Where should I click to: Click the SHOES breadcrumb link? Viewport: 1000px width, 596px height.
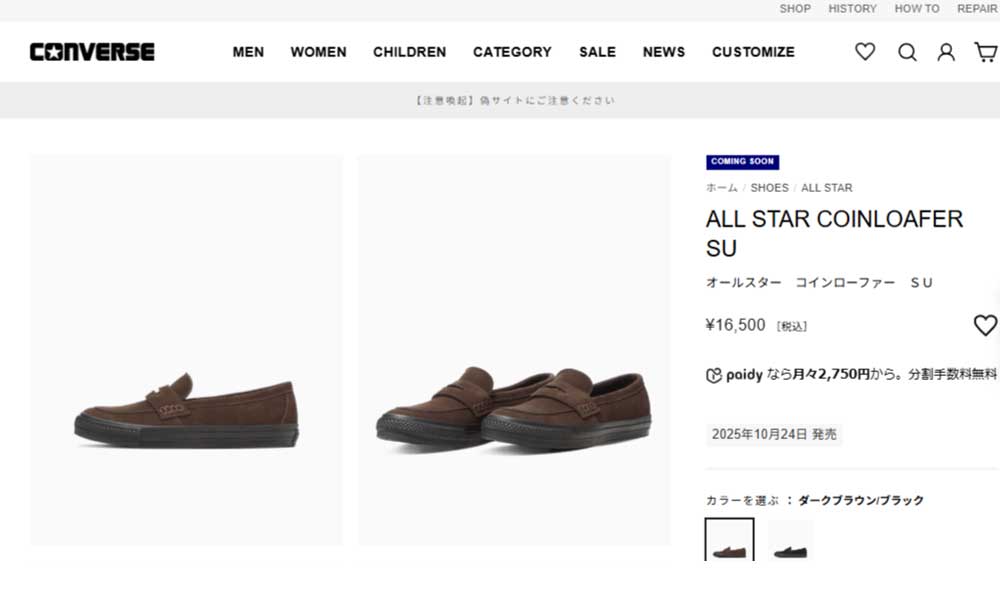[x=770, y=188]
